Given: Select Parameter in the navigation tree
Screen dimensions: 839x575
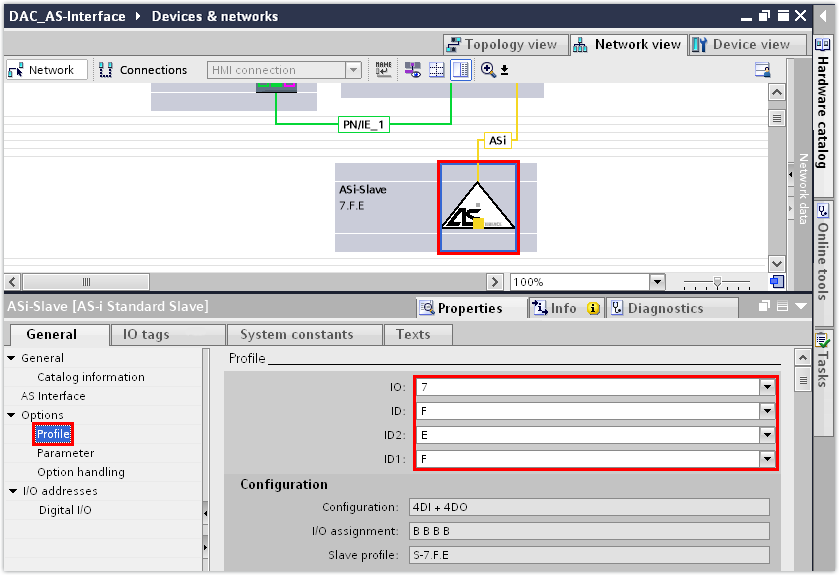Looking at the screenshot, I should tap(65, 453).
